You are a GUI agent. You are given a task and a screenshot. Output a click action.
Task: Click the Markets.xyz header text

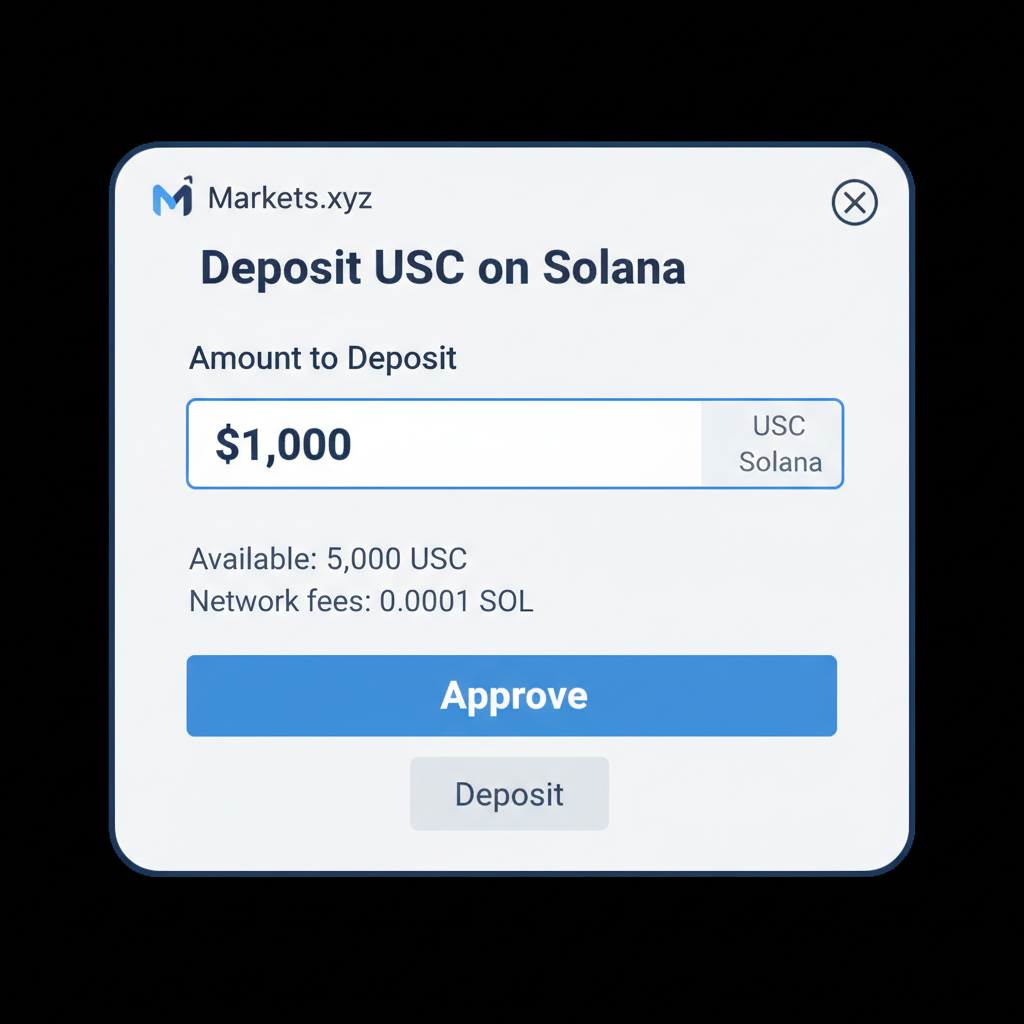[x=289, y=198]
